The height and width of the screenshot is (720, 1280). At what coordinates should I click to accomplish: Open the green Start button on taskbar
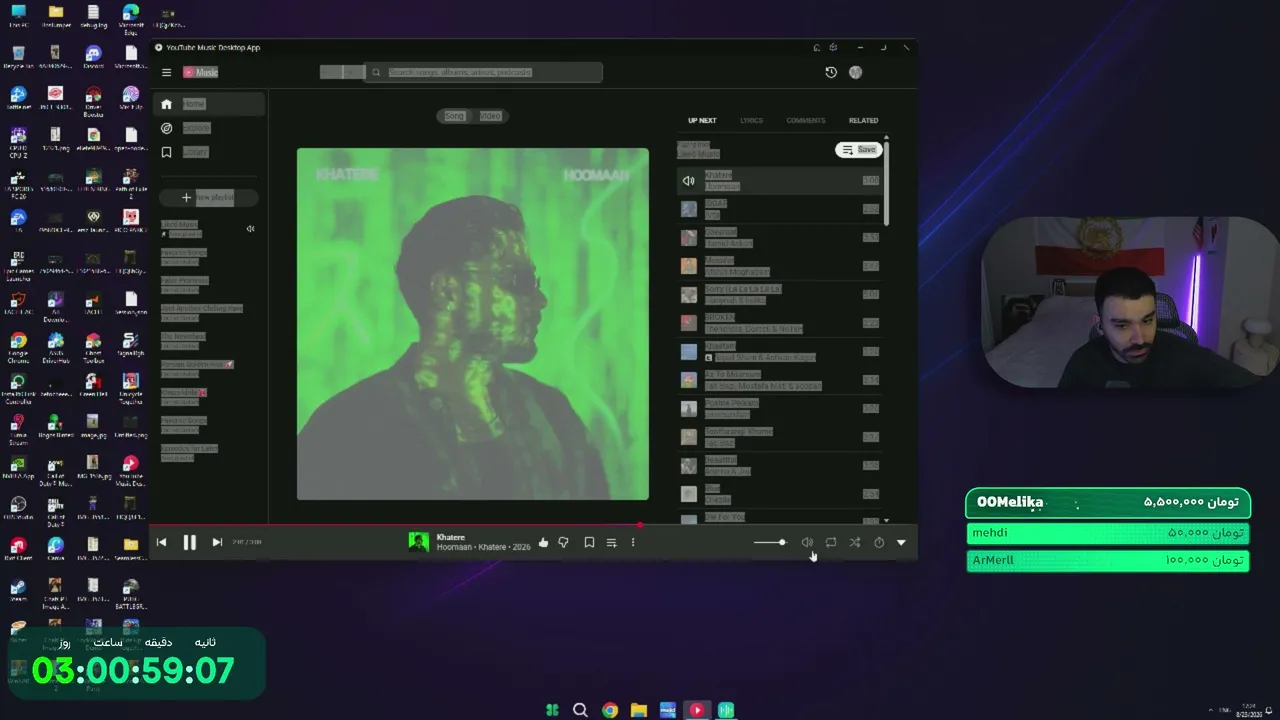552,710
